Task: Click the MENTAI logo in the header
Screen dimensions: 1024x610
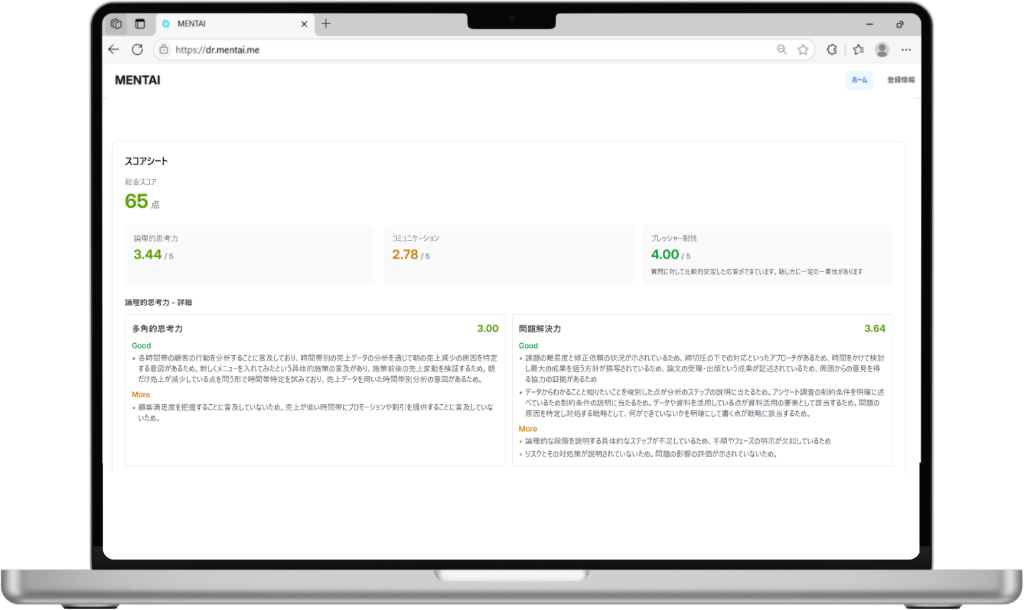Action: point(137,80)
